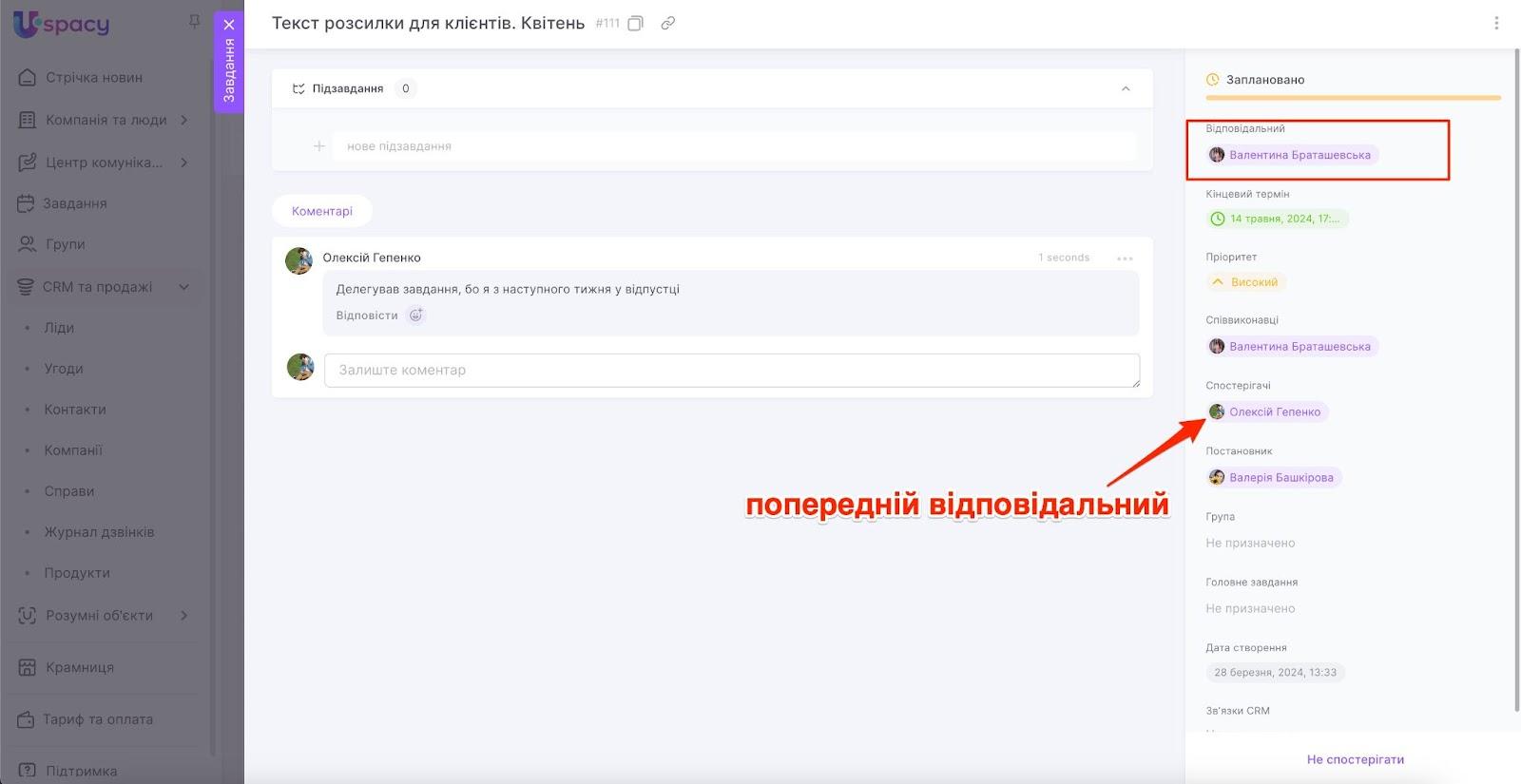Expand the Компанія та люди submenu
Viewport: 1521px width, 784px height.
pos(184,120)
